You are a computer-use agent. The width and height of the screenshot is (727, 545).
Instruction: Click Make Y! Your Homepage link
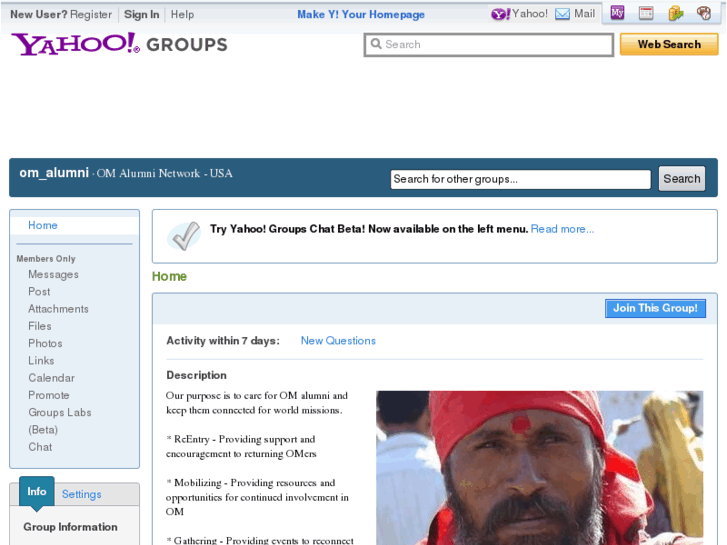pos(361,14)
